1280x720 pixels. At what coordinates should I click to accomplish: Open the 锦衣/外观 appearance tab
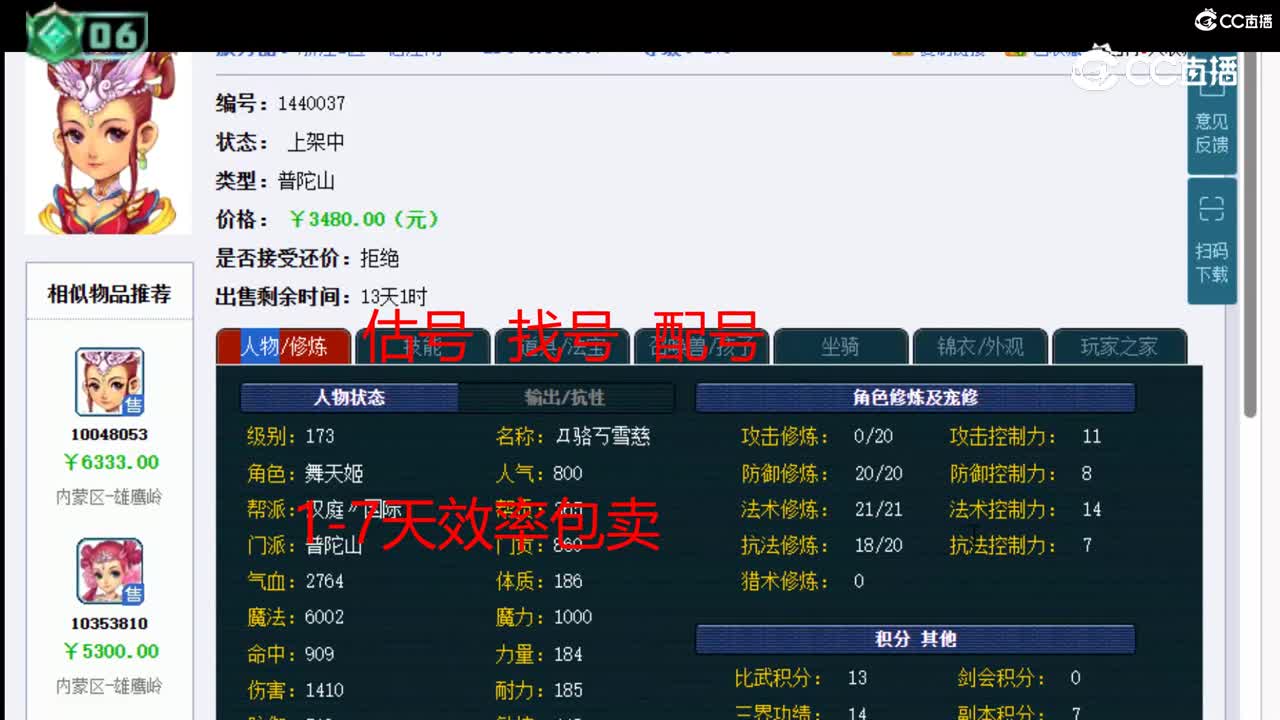tap(980, 347)
